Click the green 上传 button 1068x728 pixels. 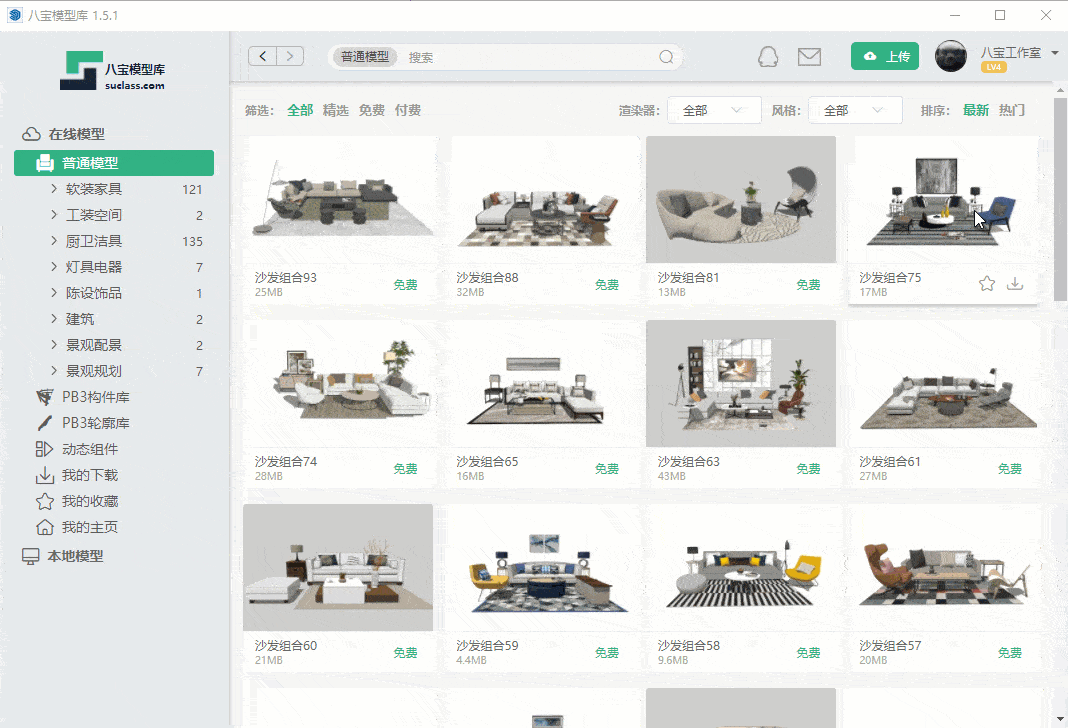[885, 56]
